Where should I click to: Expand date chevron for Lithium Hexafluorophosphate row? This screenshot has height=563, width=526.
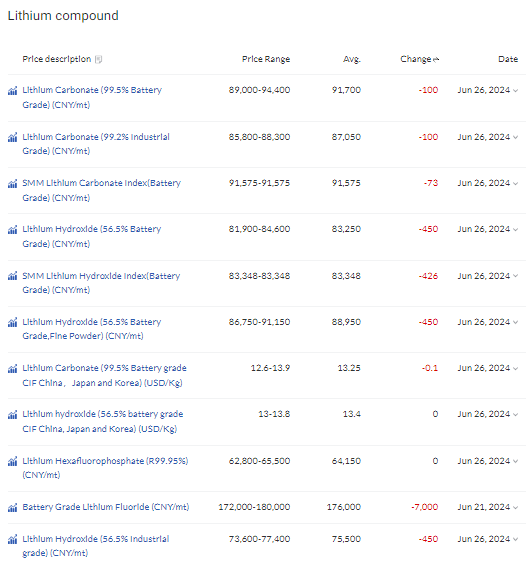516,461
